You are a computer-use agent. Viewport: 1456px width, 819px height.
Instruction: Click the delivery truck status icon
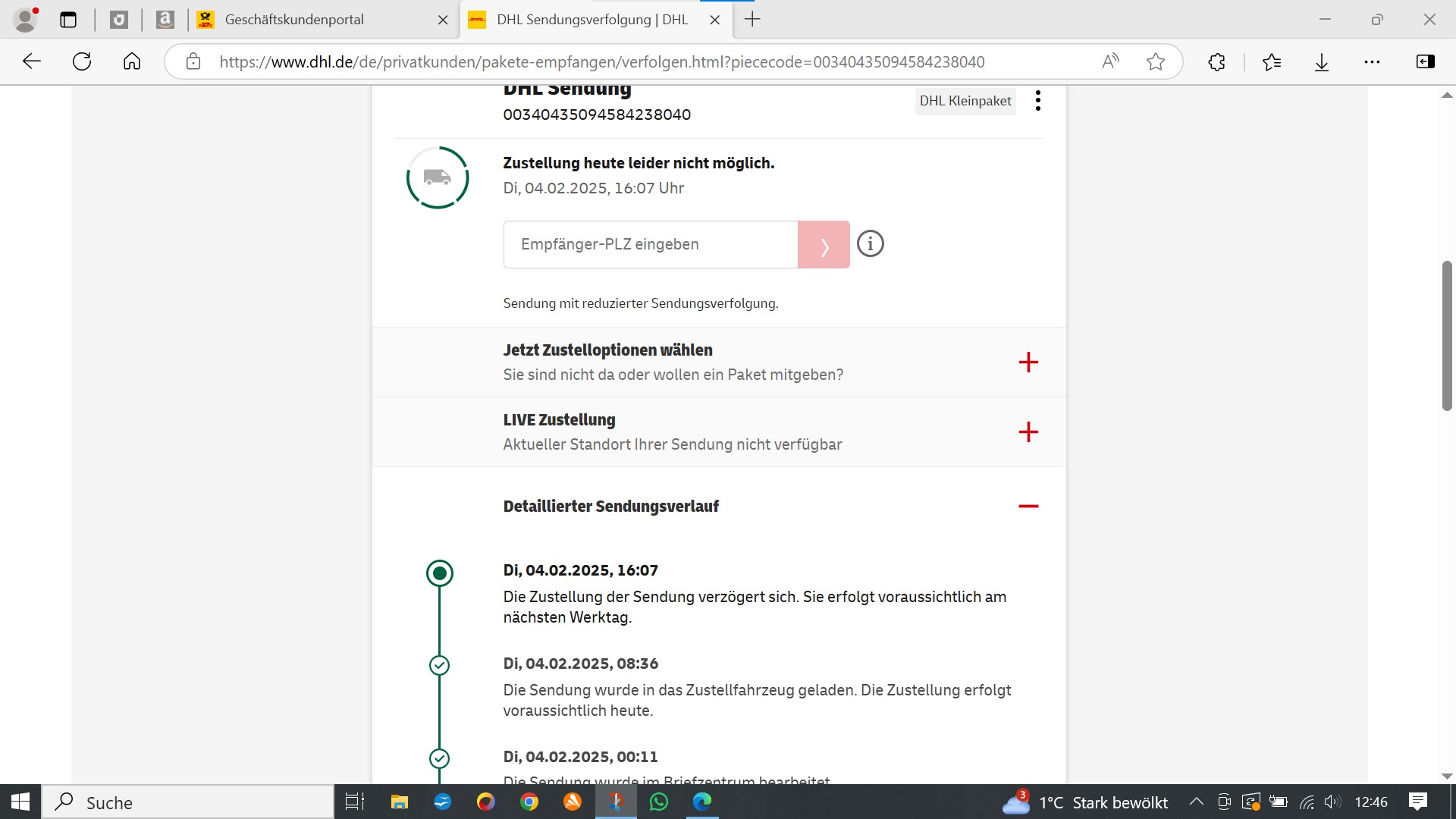(438, 177)
